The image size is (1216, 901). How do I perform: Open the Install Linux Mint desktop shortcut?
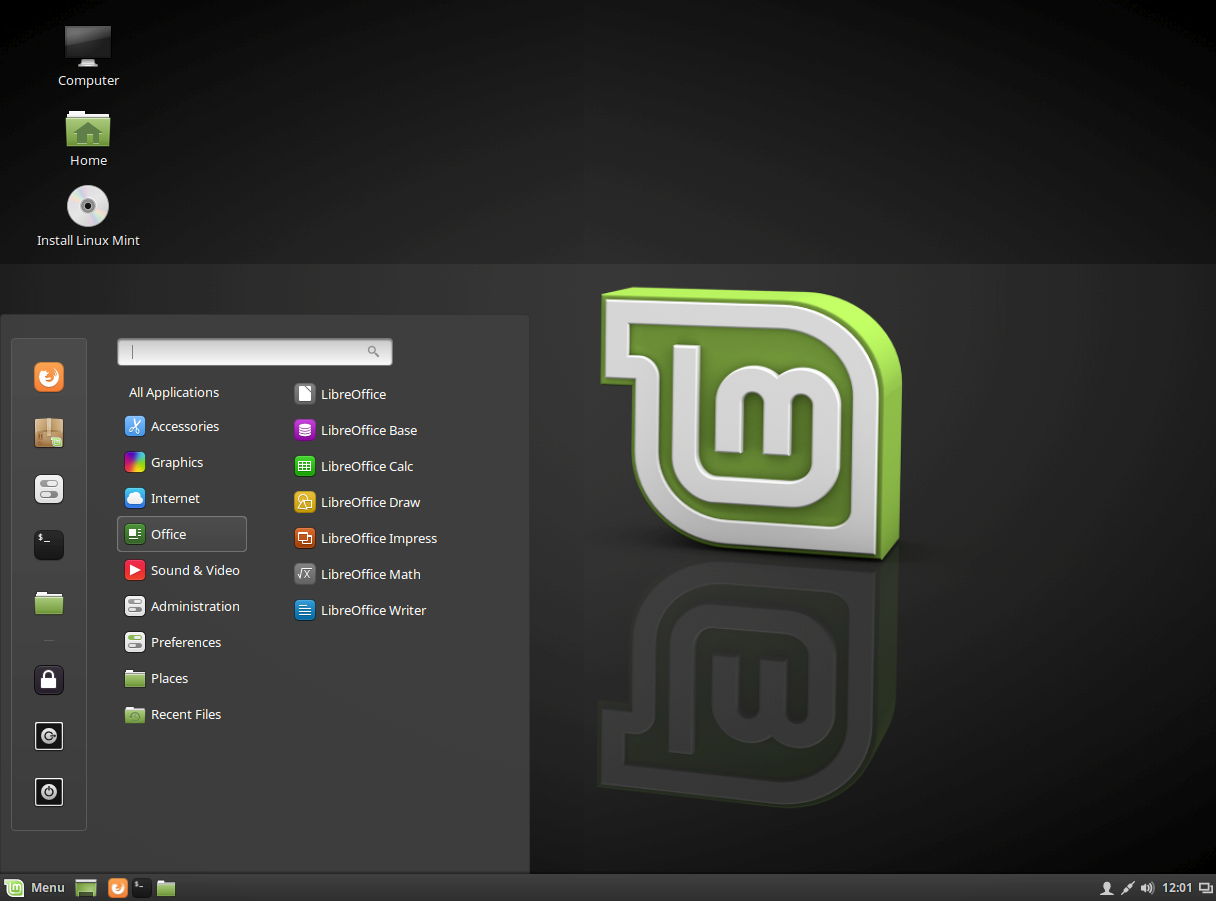coord(88,207)
